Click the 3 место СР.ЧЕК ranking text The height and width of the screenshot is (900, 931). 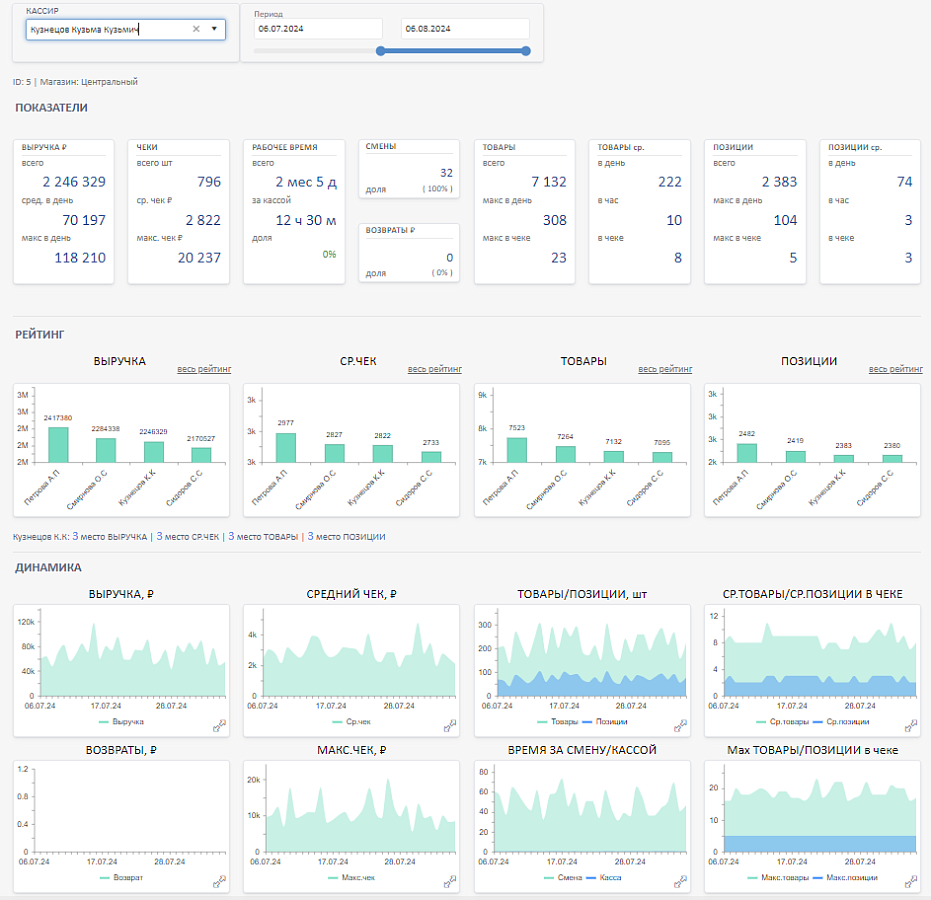point(188,537)
